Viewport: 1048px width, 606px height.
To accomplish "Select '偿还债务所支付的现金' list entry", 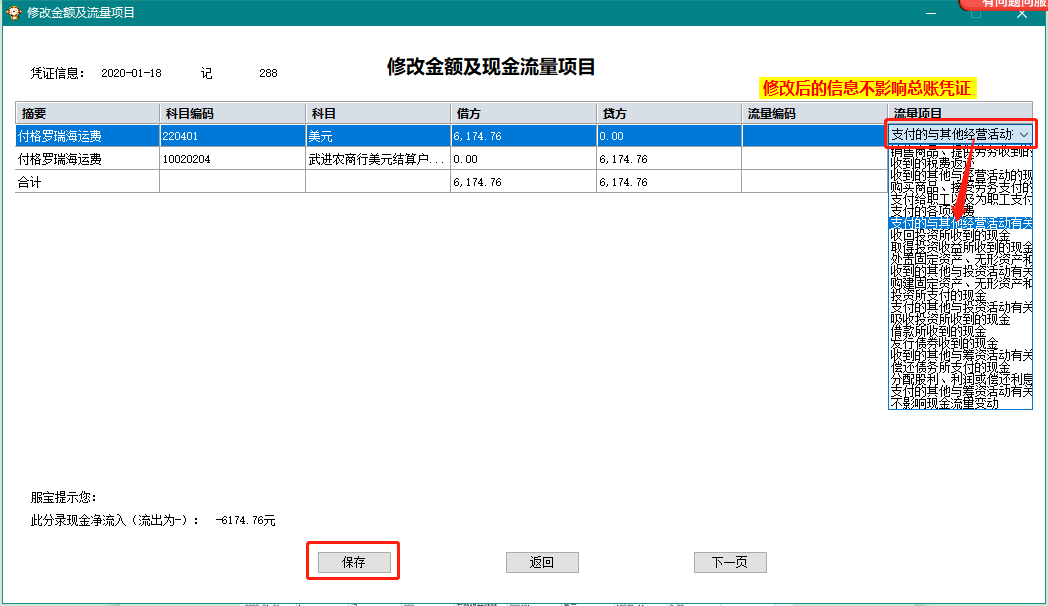I will (950, 367).
